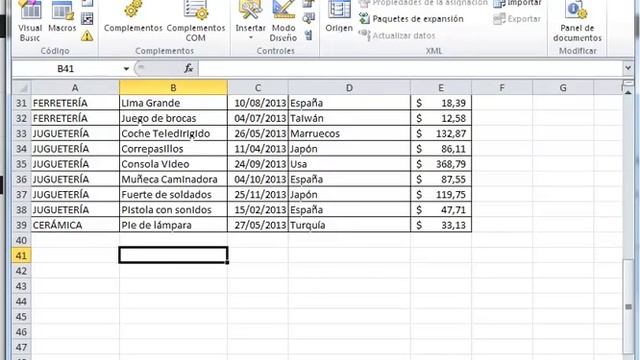The height and width of the screenshot is (360, 640).
Task: Open Macro Security warning icon
Action: click(x=87, y=36)
